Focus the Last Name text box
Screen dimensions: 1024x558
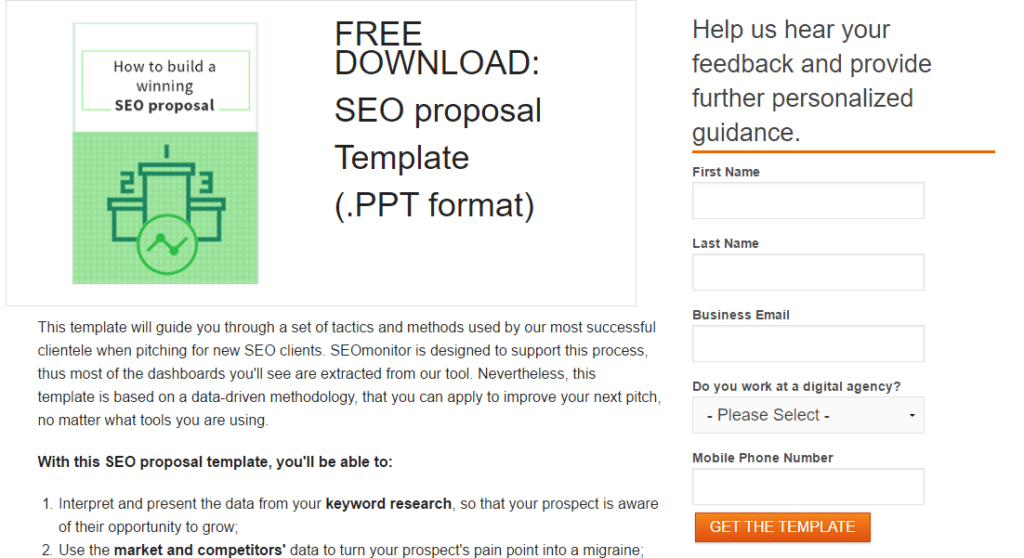808,272
